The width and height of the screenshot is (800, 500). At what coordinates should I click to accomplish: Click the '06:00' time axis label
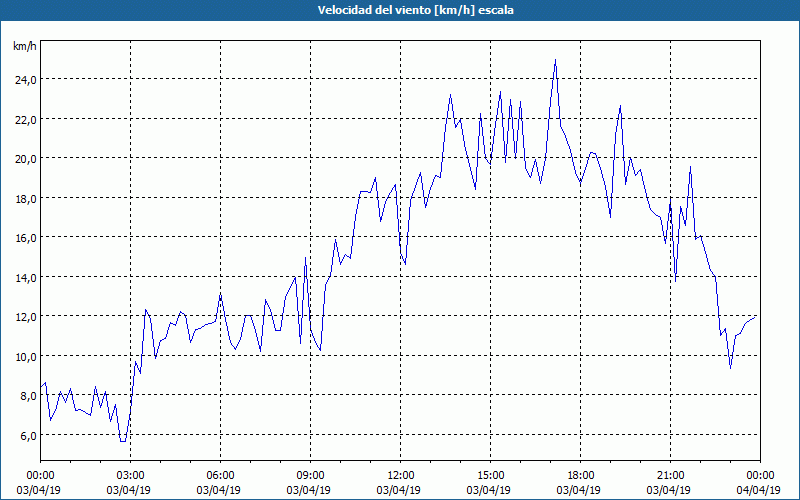(220, 476)
